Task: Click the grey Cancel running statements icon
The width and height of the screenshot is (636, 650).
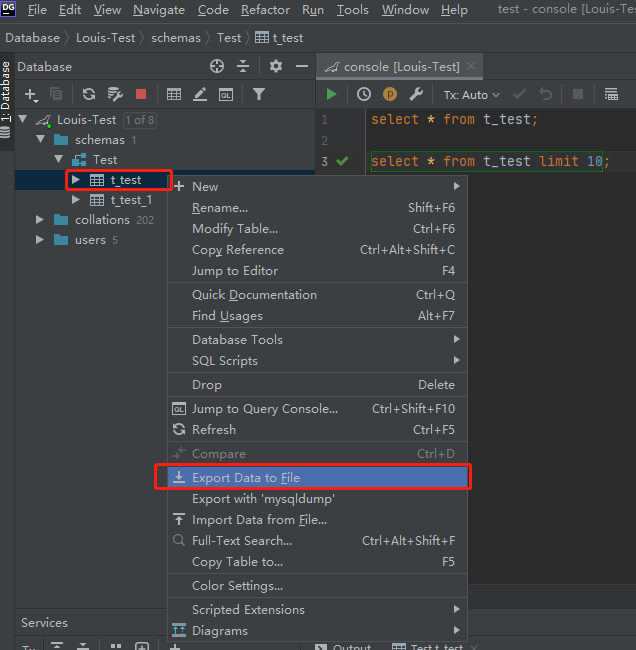Action: click(578, 95)
